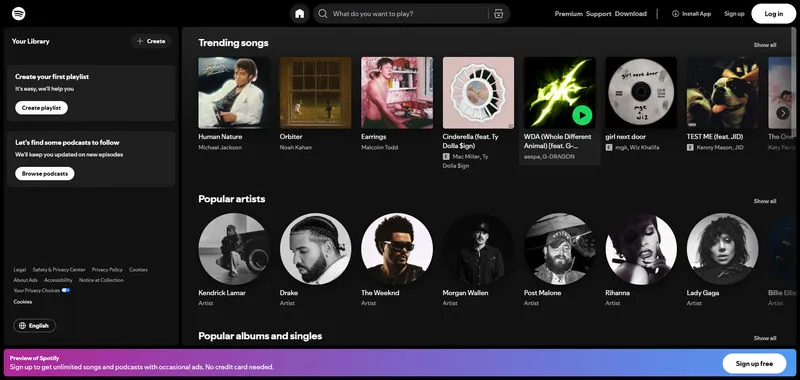Open Support page
The image size is (800, 380).
598,14
